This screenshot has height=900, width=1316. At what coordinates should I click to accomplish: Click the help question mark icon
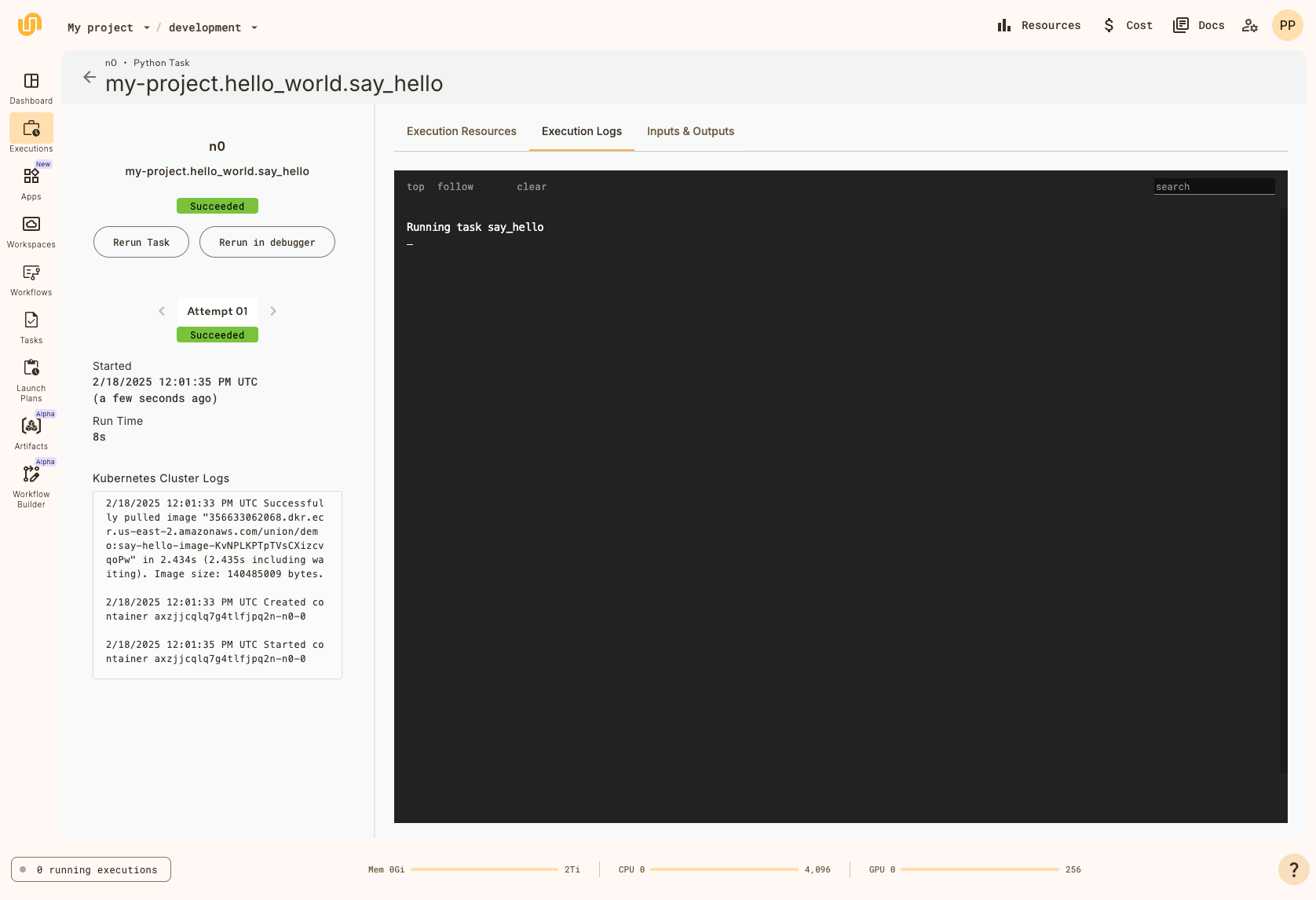[x=1294, y=869]
